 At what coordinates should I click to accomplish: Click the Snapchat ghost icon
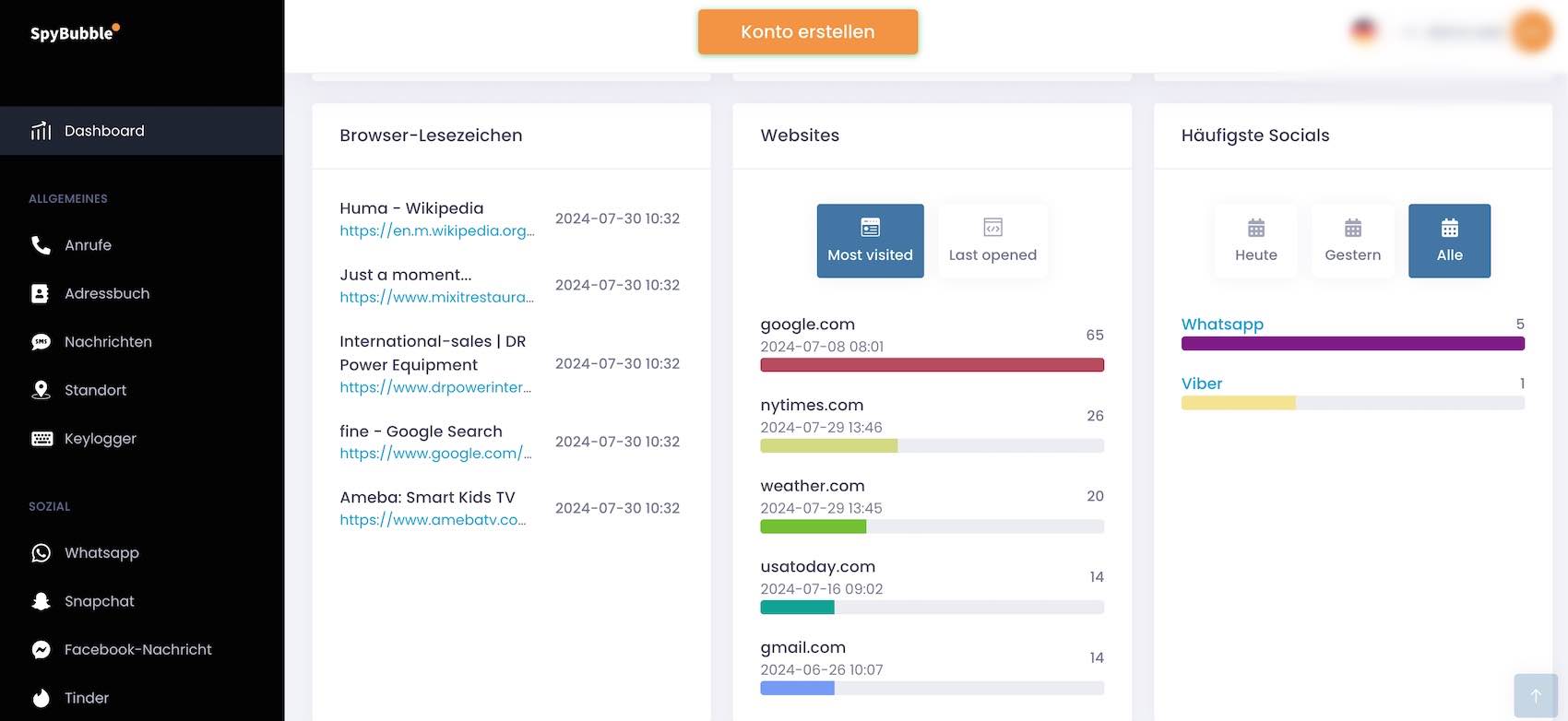pos(42,601)
